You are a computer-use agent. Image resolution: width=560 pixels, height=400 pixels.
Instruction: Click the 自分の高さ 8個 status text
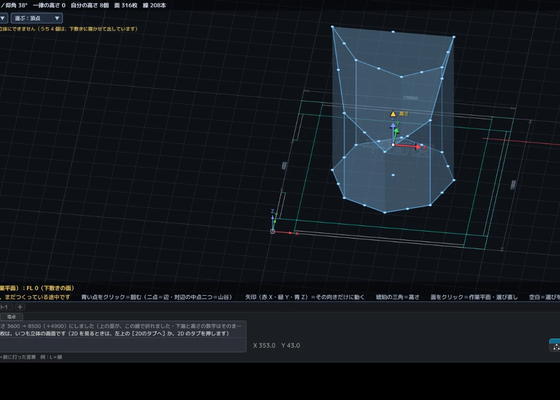tap(90, 5)
